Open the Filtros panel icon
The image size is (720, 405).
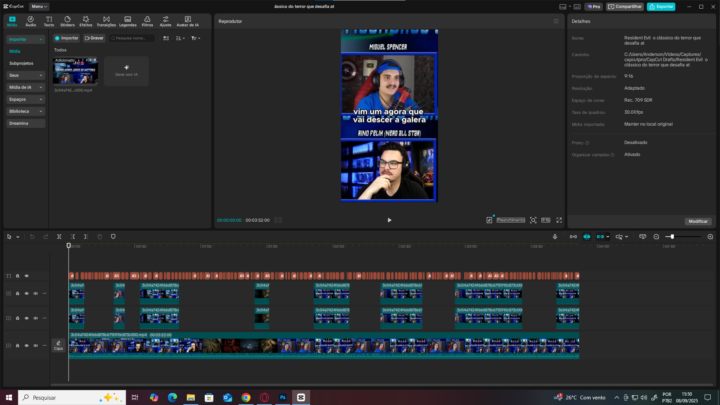(147, 19)
